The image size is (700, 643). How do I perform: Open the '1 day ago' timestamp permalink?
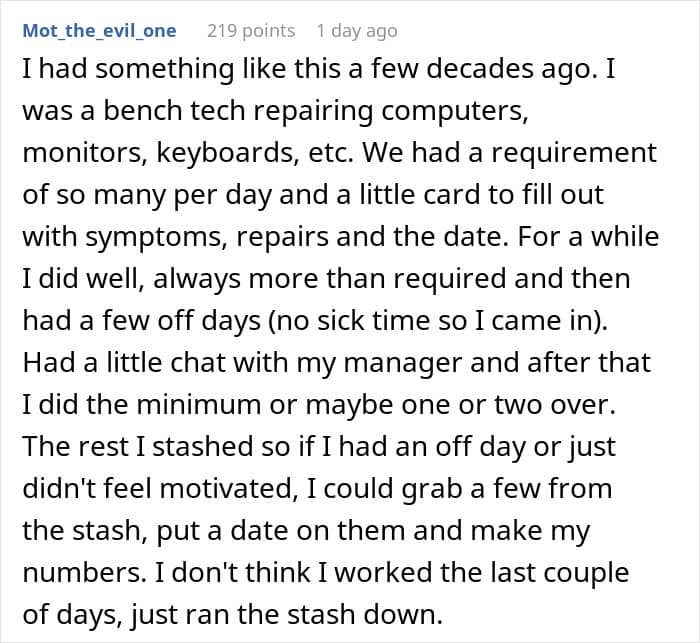[357, 31]
